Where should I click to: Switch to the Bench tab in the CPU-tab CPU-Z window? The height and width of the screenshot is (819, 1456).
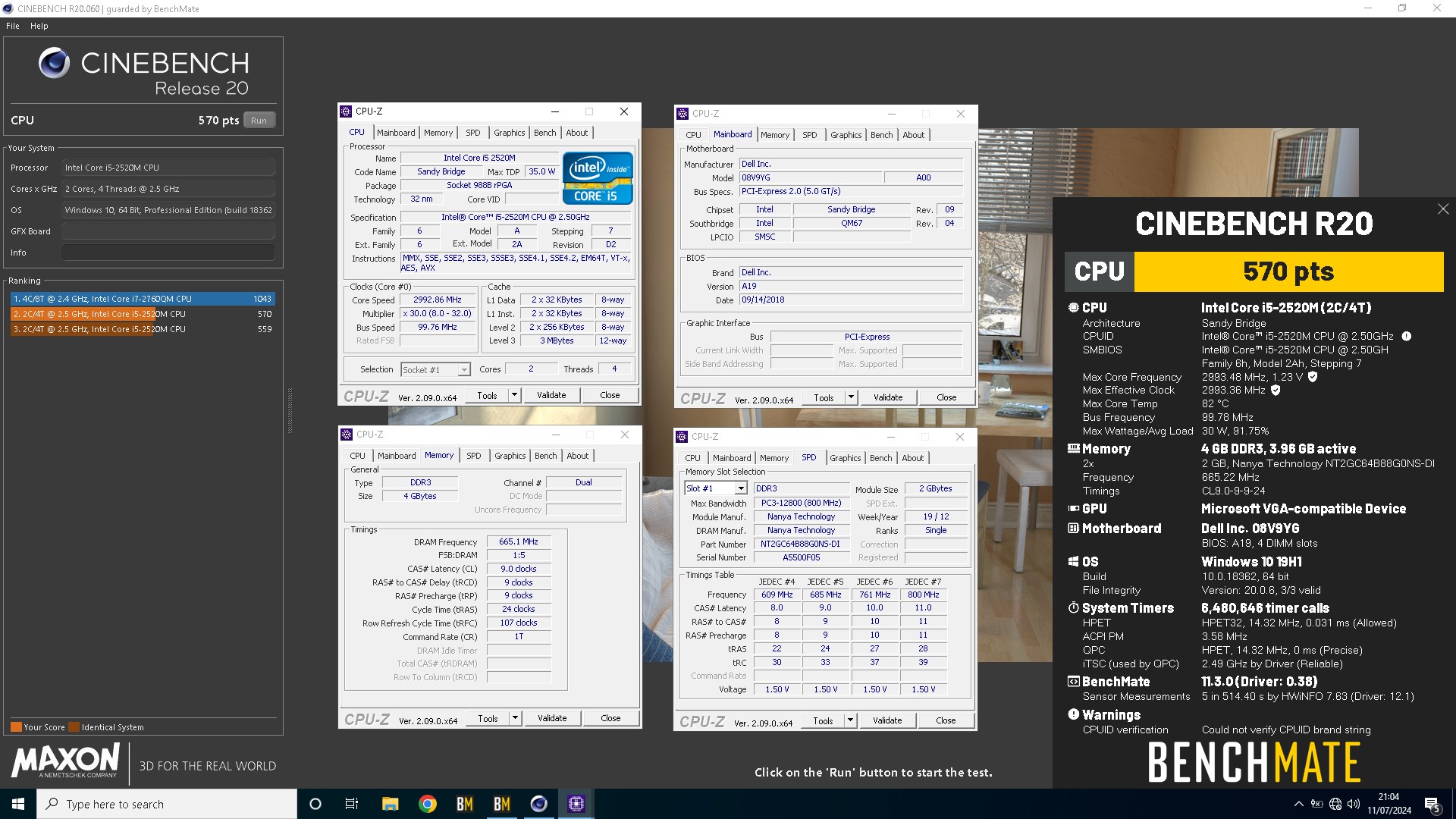click(x=544, y=133)
